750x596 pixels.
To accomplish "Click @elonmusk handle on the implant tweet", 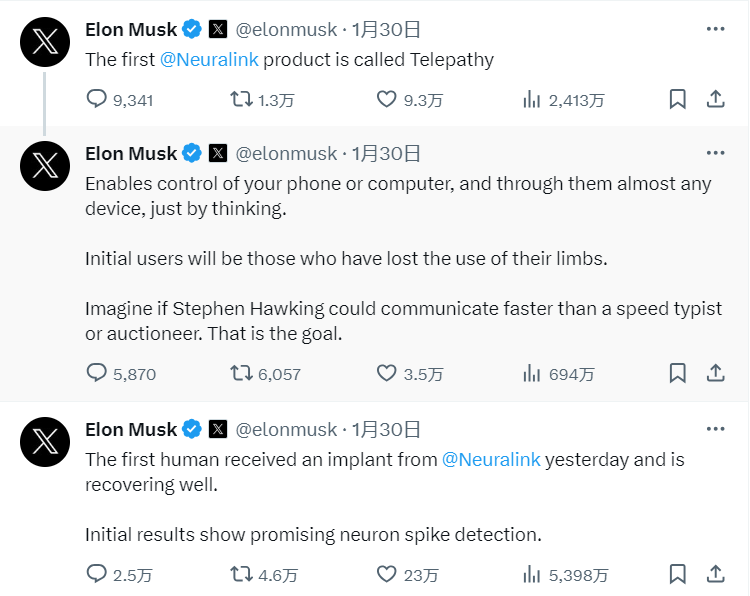I will pyautogui.click(x=286, y=429).
